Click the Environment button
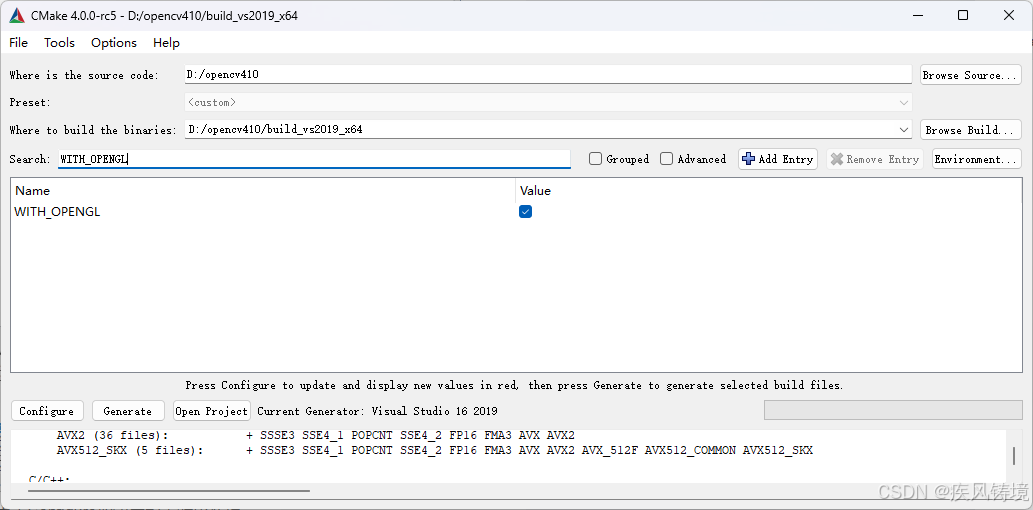This screenshot has width=1033, height=510. (977, 159)
